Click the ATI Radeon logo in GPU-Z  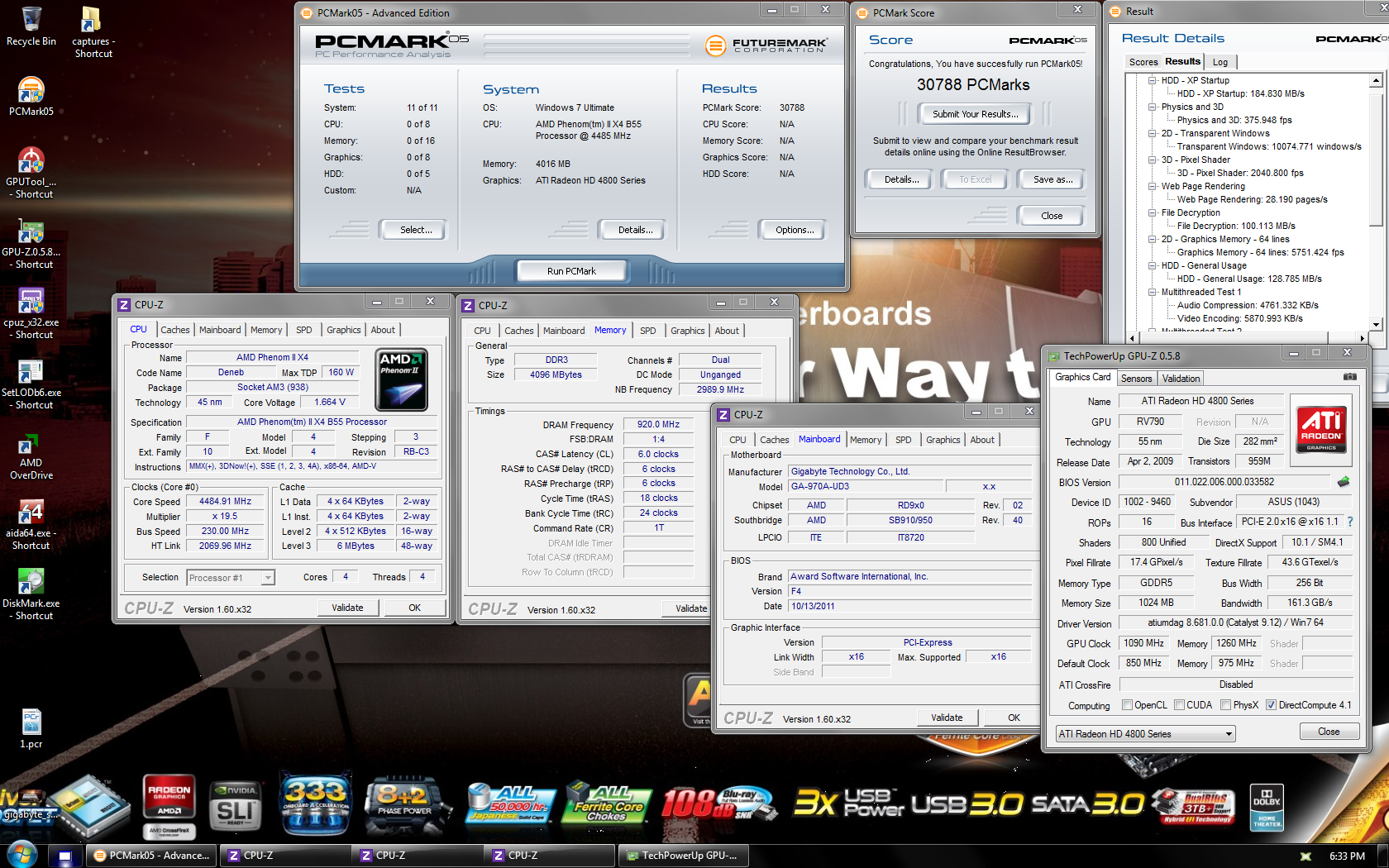[x=1321, y=429]
